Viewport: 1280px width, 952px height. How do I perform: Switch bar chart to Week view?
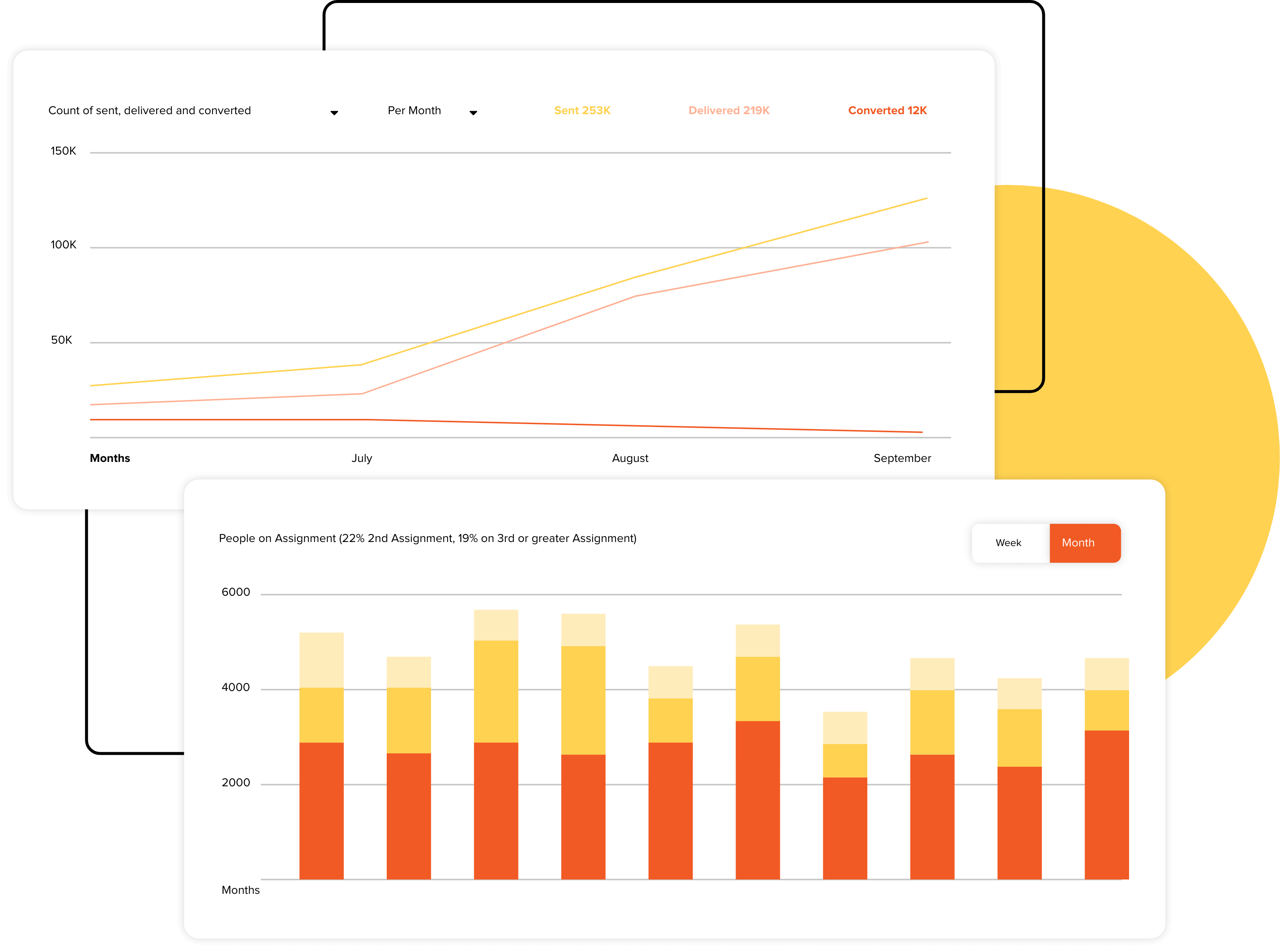coord(1008,543)
